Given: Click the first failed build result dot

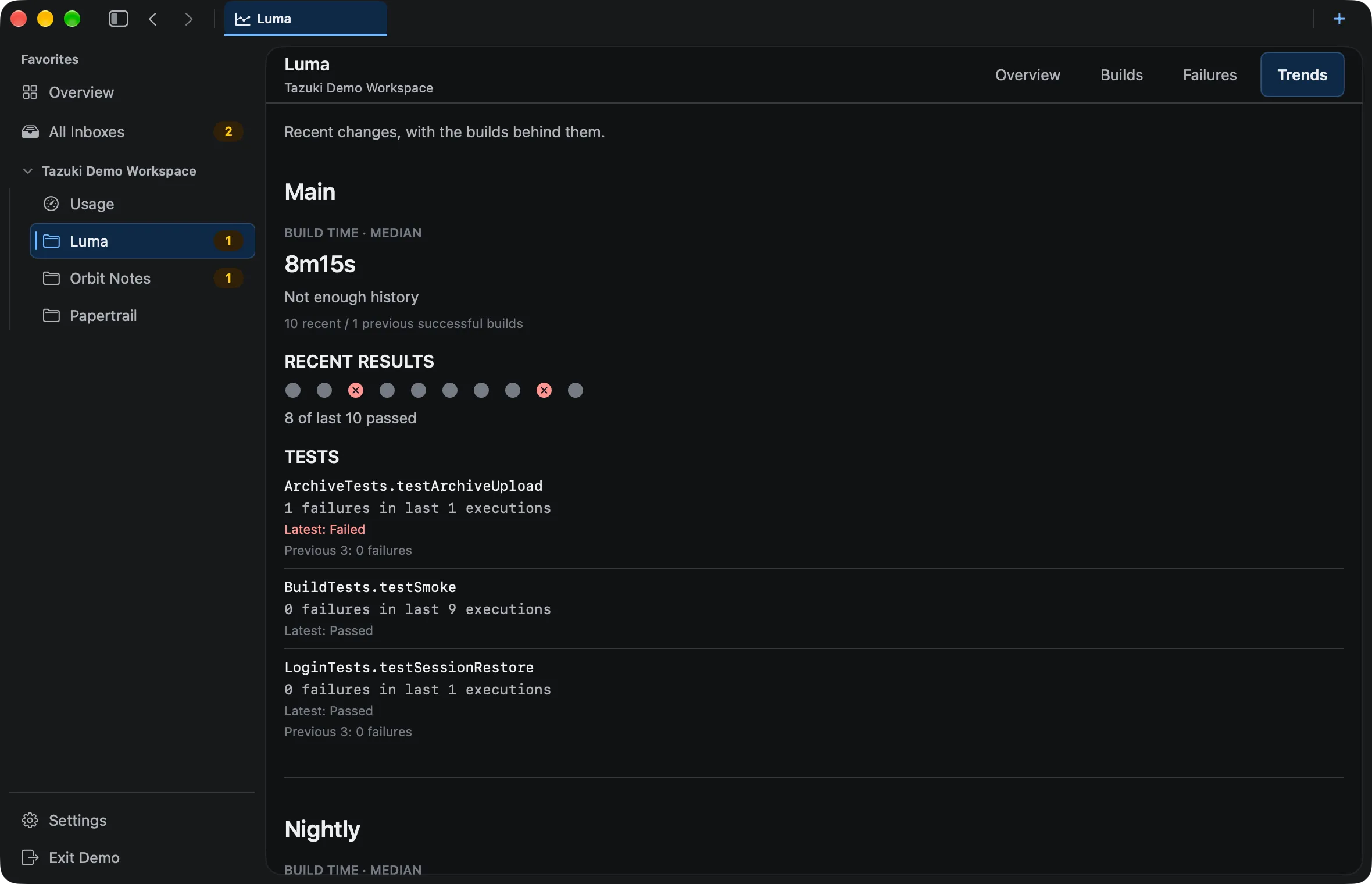Looking at the screenshot, I should tap(356, 390).
